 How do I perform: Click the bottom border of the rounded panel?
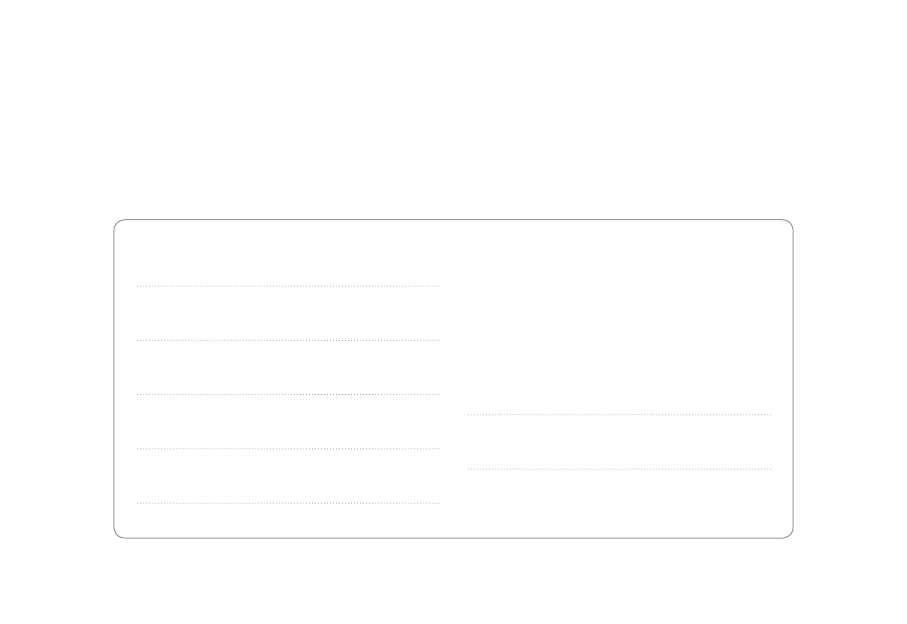453,538
